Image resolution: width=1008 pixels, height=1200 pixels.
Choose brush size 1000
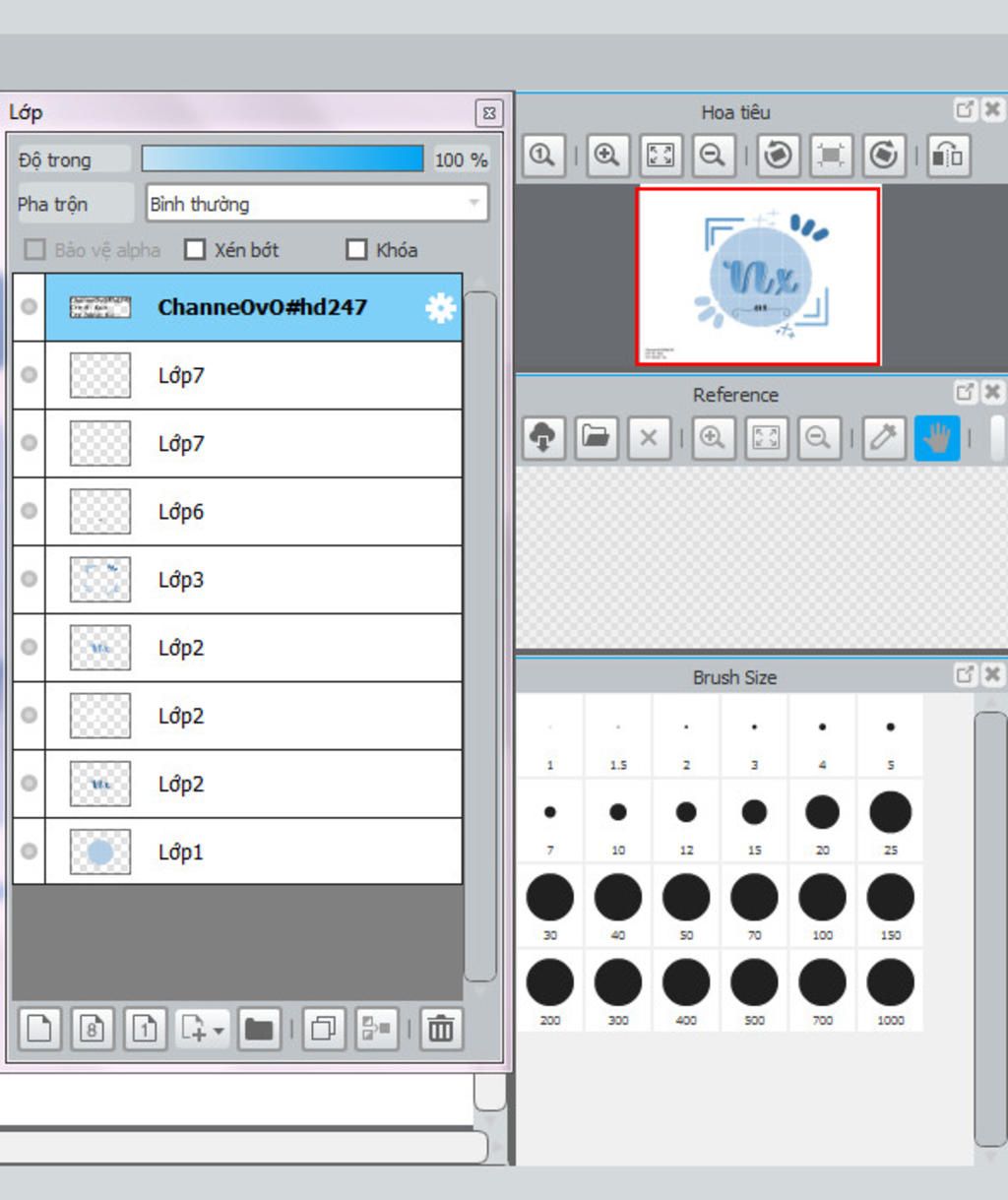[891, 991]
